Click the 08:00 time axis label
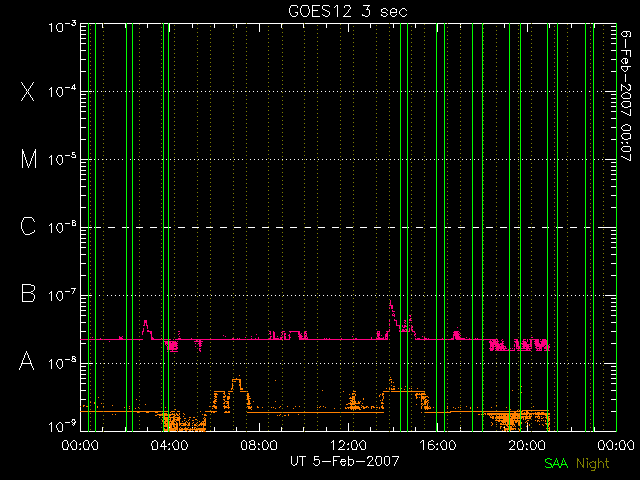The height and width of the screenshot is (480, 640). (259, 445)
